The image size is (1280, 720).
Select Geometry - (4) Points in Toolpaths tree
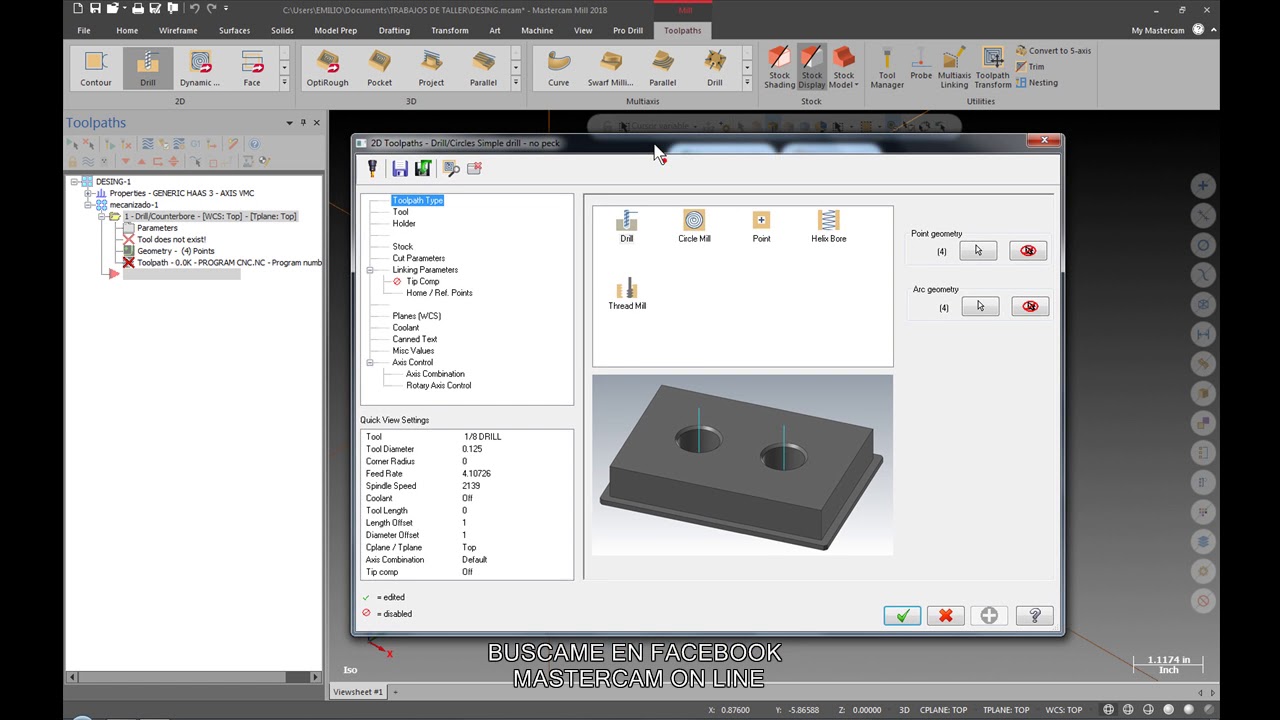coord(176,251)
